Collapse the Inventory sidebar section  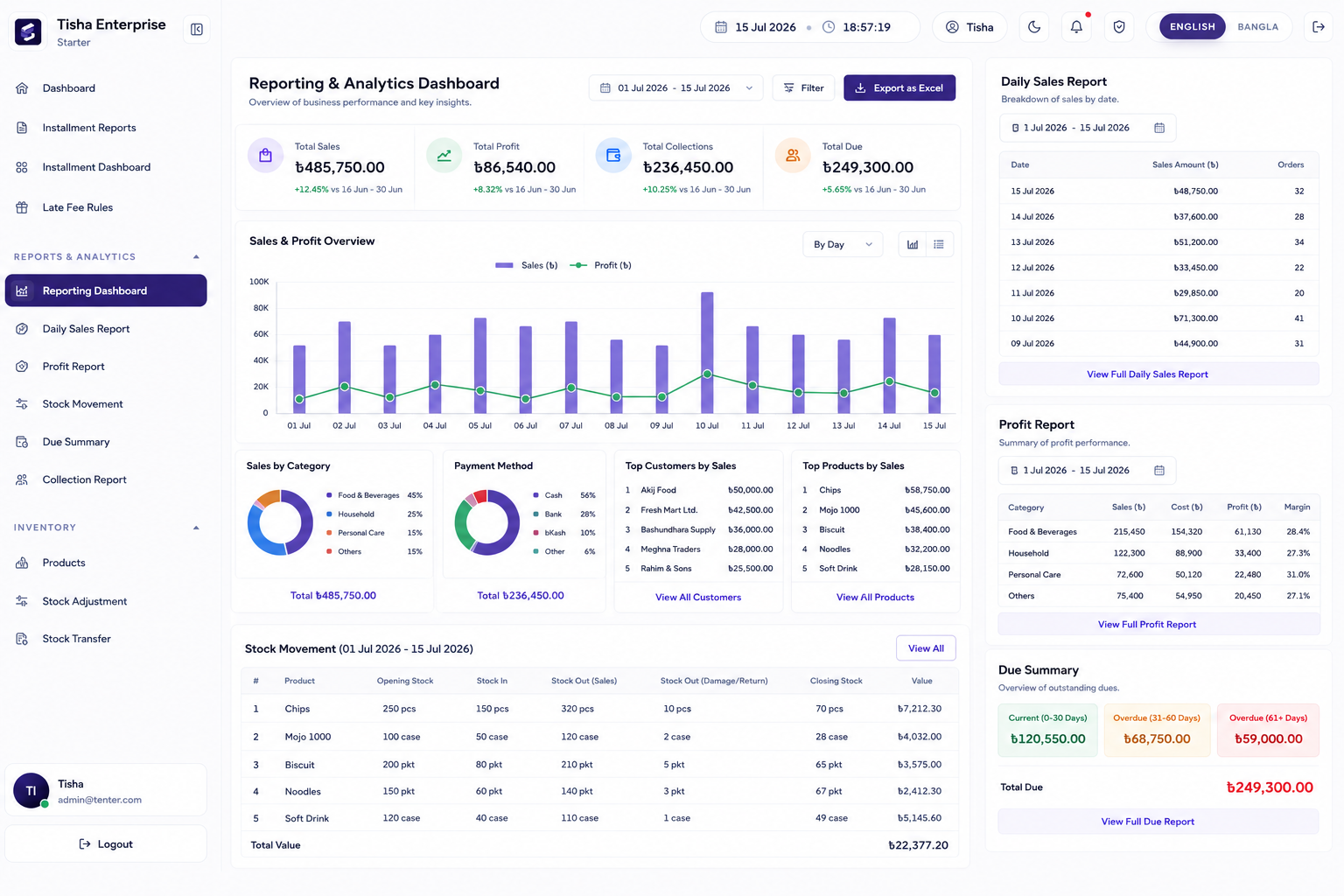(196, 528)
